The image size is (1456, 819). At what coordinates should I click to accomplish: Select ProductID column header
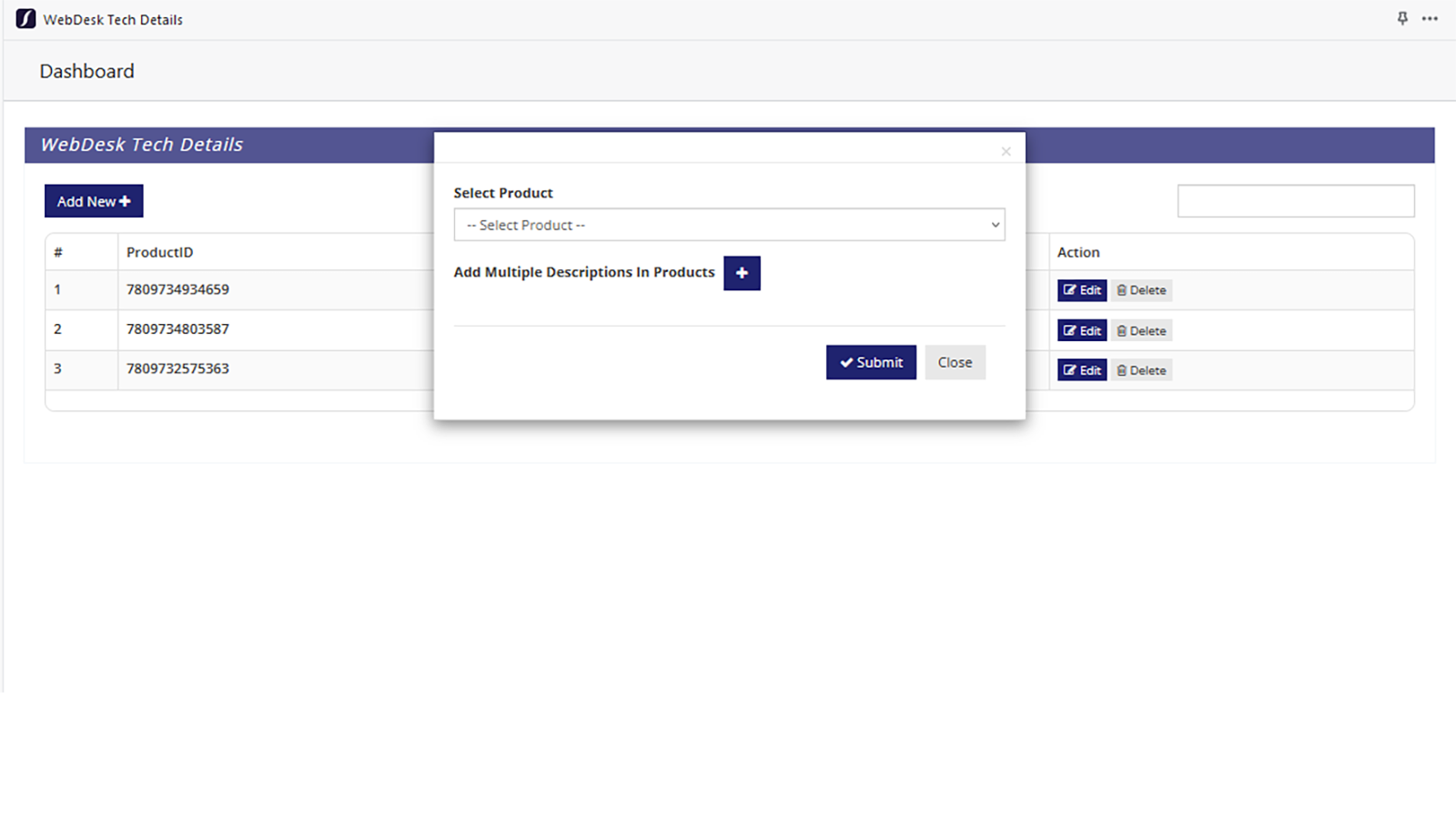(159, 252)
